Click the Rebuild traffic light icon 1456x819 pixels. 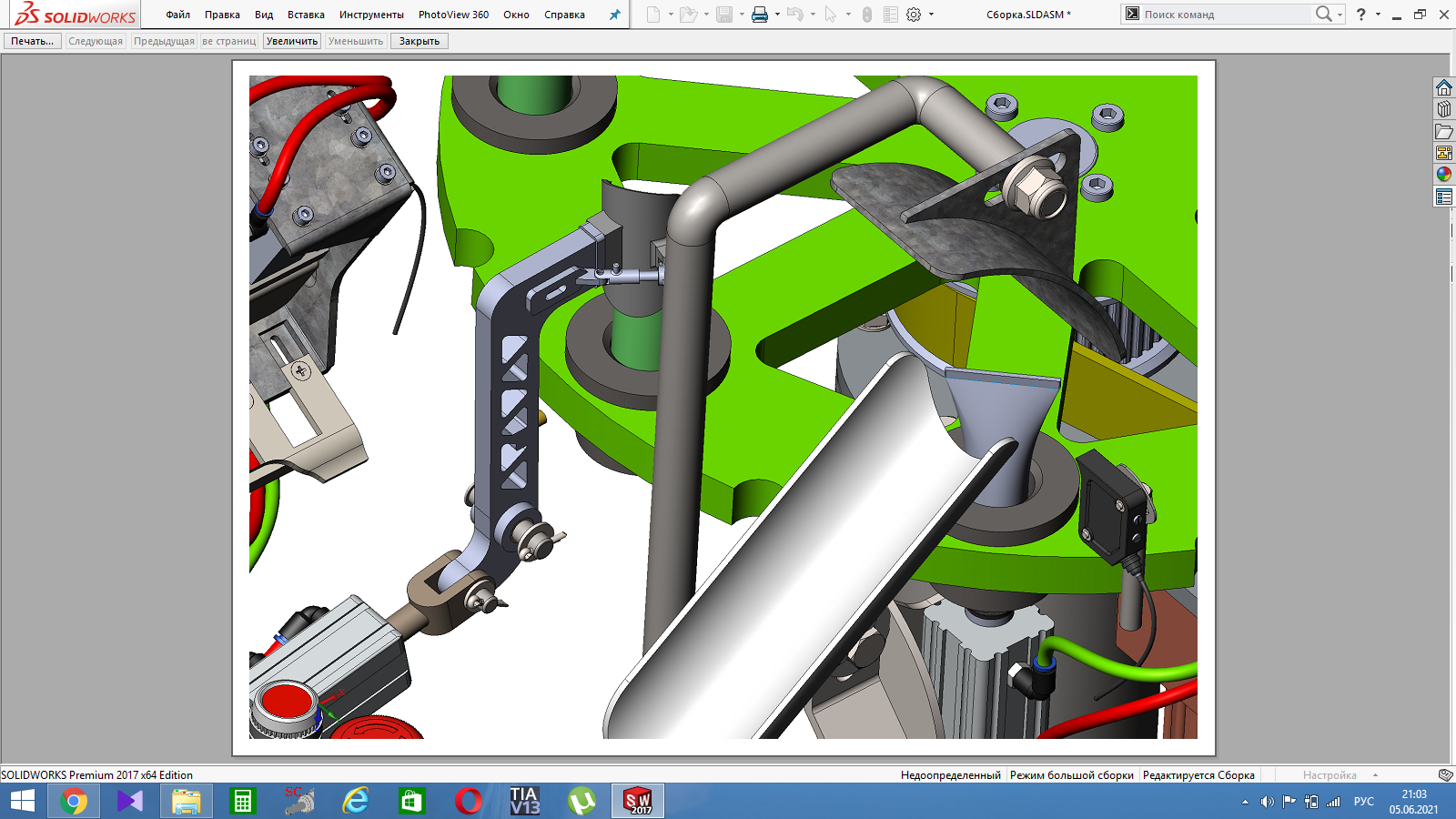pyautogui.click(x=867, y=15)
